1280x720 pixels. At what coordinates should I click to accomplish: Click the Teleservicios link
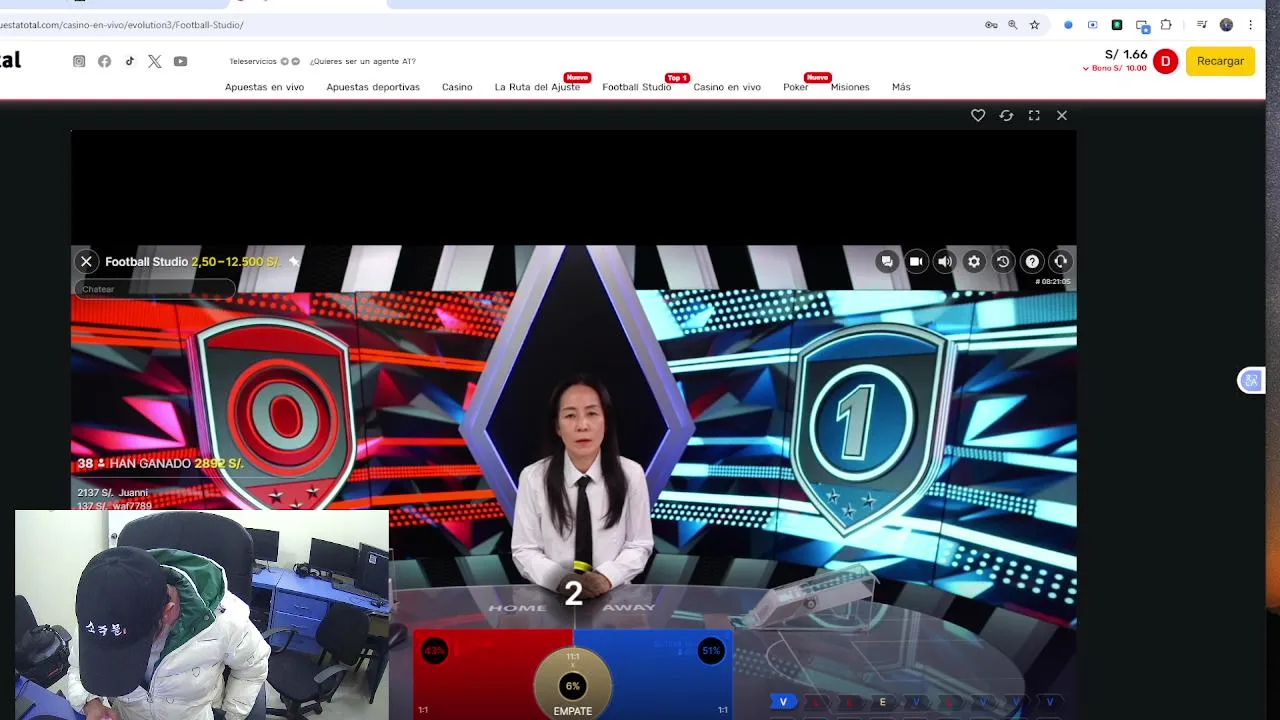253,61
